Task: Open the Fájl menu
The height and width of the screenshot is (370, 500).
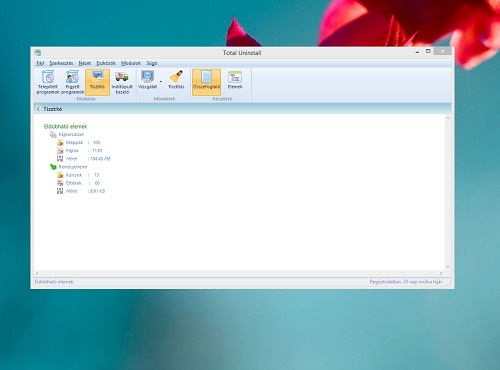Action: 40,63
